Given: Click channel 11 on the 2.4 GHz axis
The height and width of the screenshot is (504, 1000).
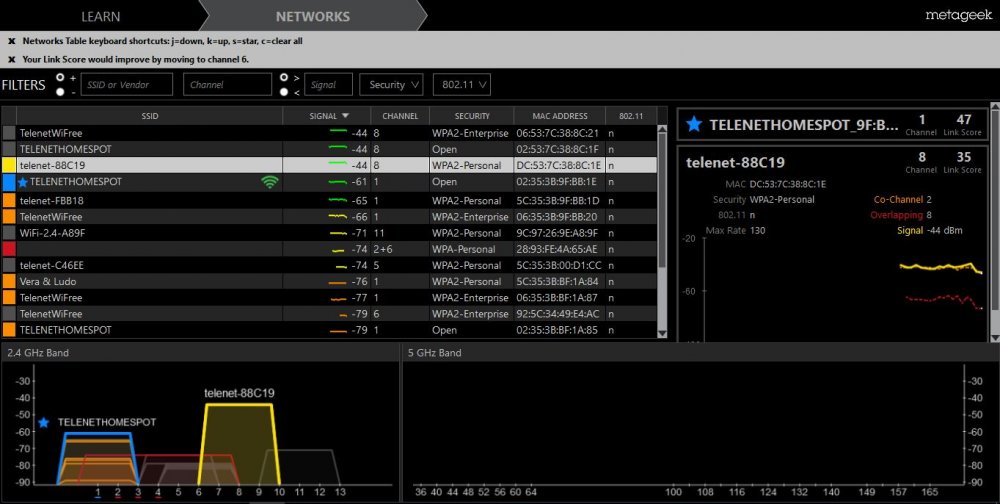Looking at the screenshot, I should pyautogui.click(x=300, y=493).
